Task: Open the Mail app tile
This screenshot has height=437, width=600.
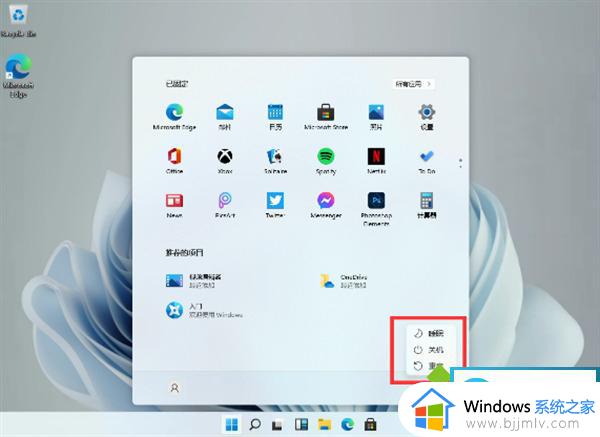Action: 225,117
